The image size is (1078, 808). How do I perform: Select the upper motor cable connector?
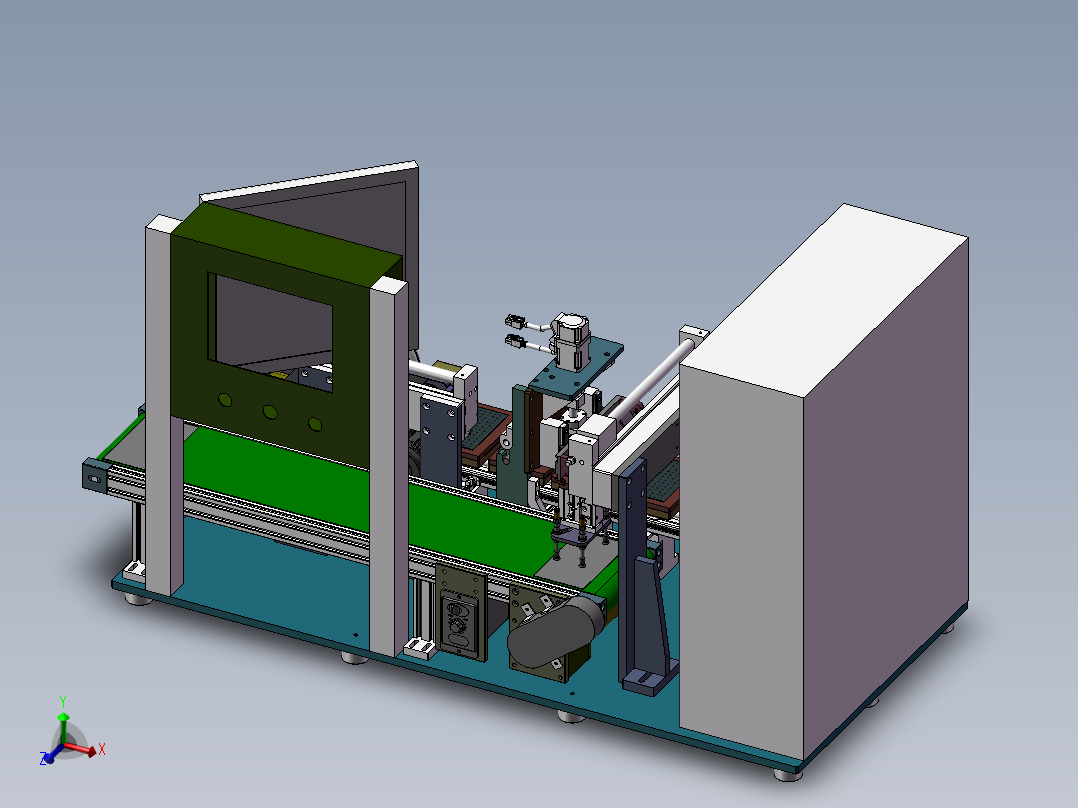pyautogui.click(x=514, y=320)
